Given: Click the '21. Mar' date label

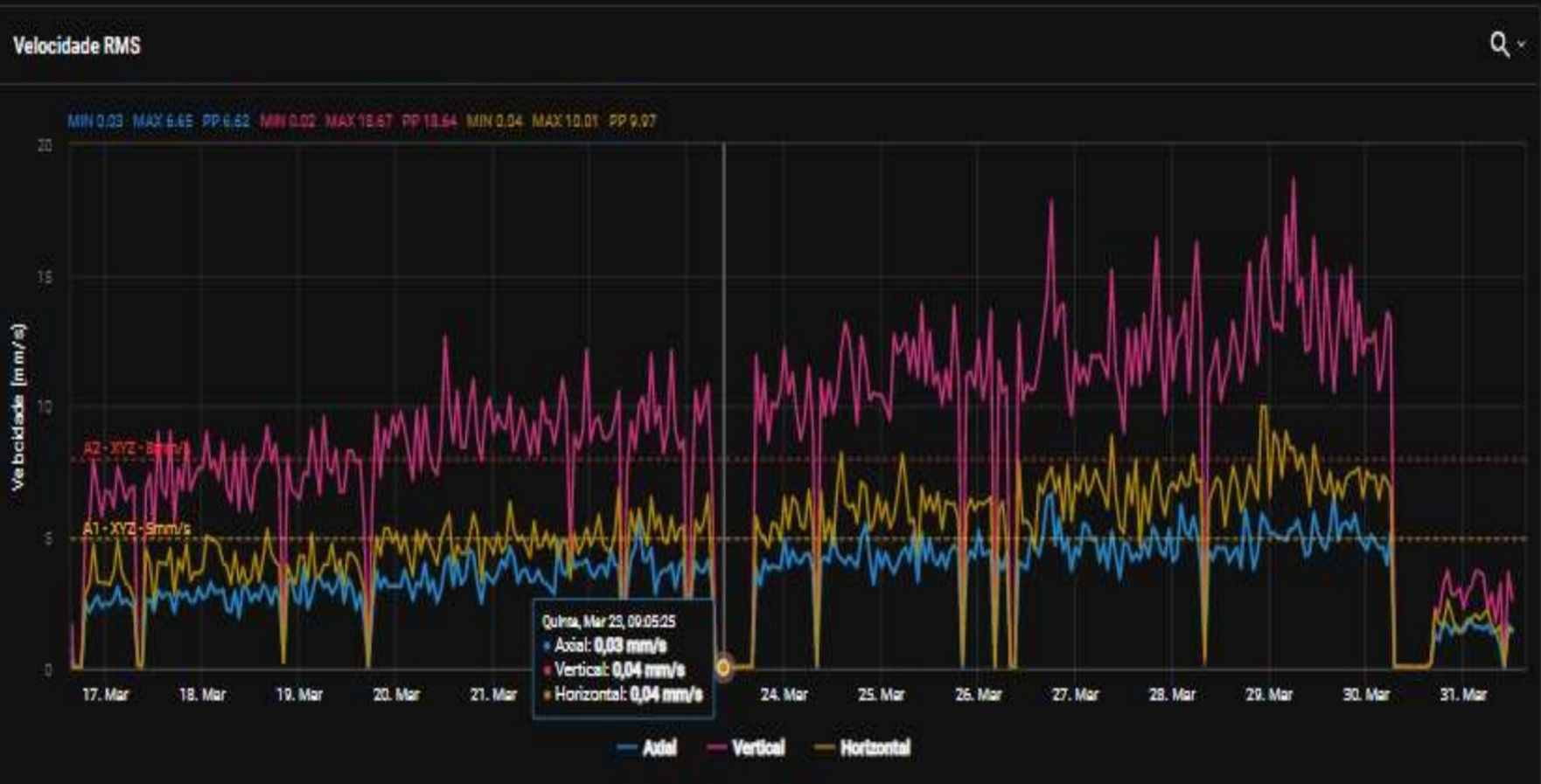Looking at the screenshot, I should [493, 695].
